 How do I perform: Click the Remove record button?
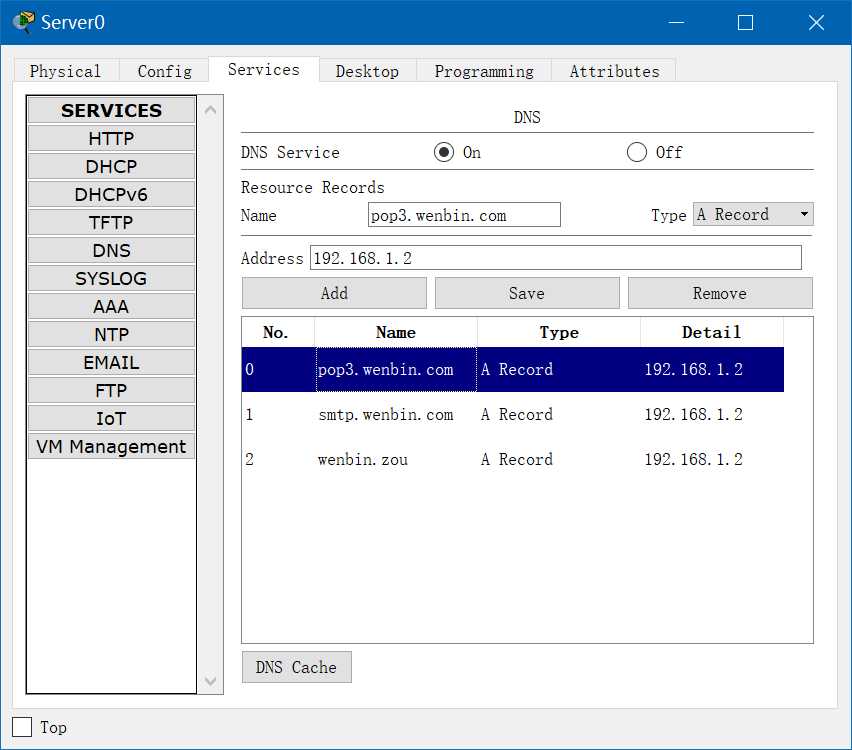(720, 293)
